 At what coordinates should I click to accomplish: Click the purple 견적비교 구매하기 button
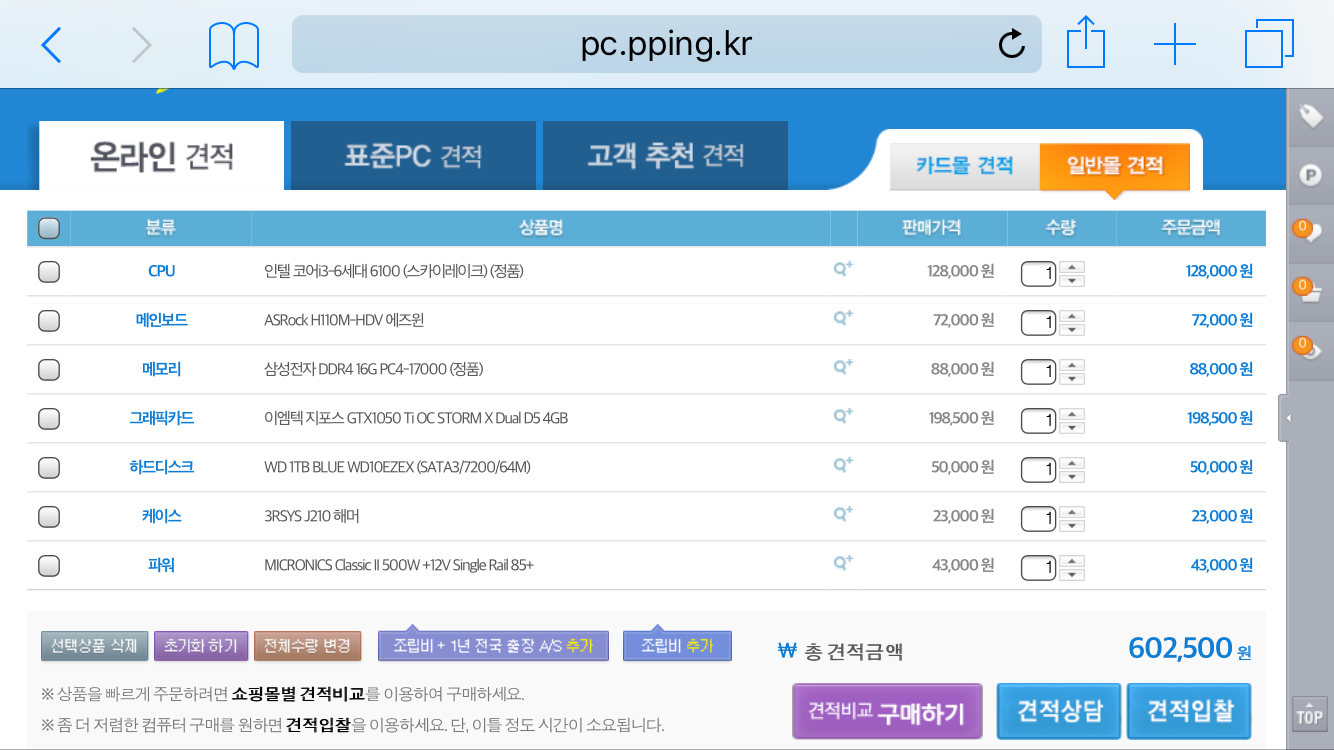click(887, 711)
